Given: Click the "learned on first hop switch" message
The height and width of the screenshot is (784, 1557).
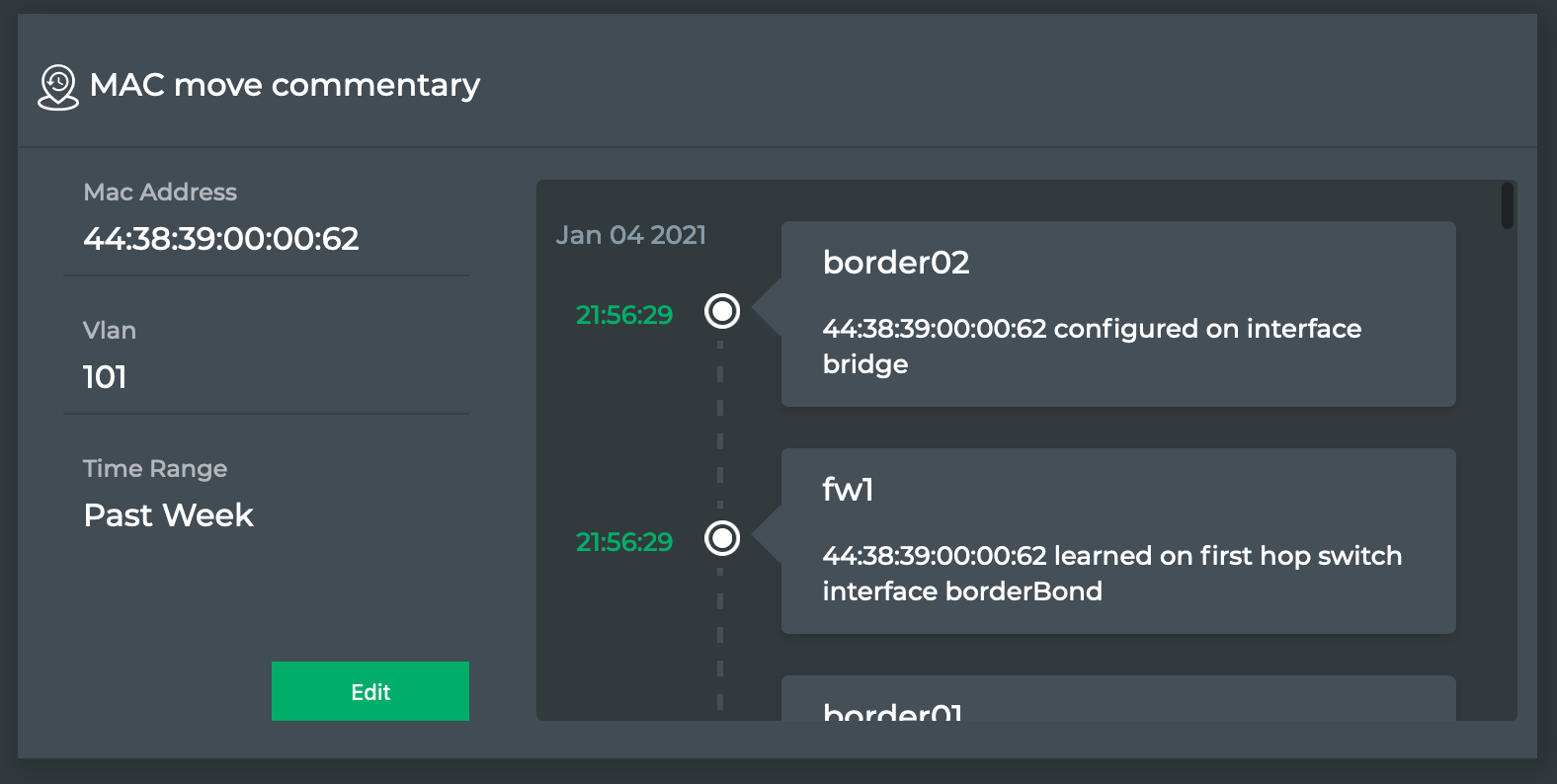Looking at the screenshot, I should (1111, 573).
